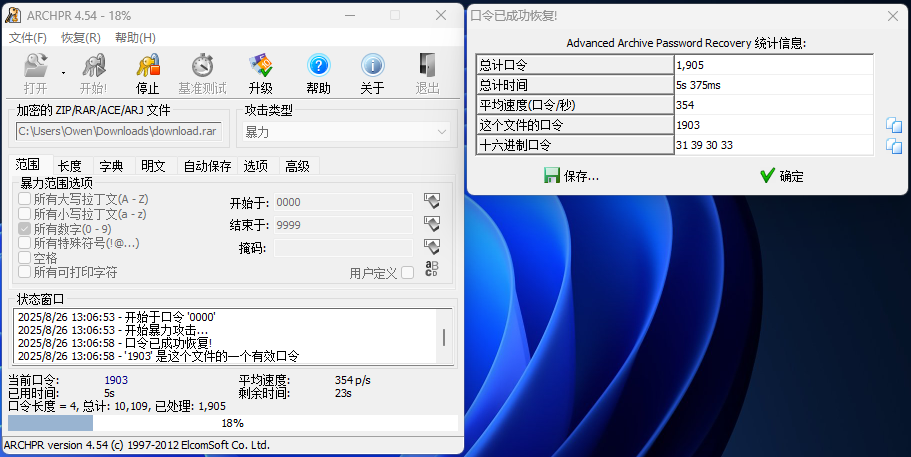Screen dimensions: 911x457
Task: Click the hex password 31 39 30 33
Action: tap(774, 145)
